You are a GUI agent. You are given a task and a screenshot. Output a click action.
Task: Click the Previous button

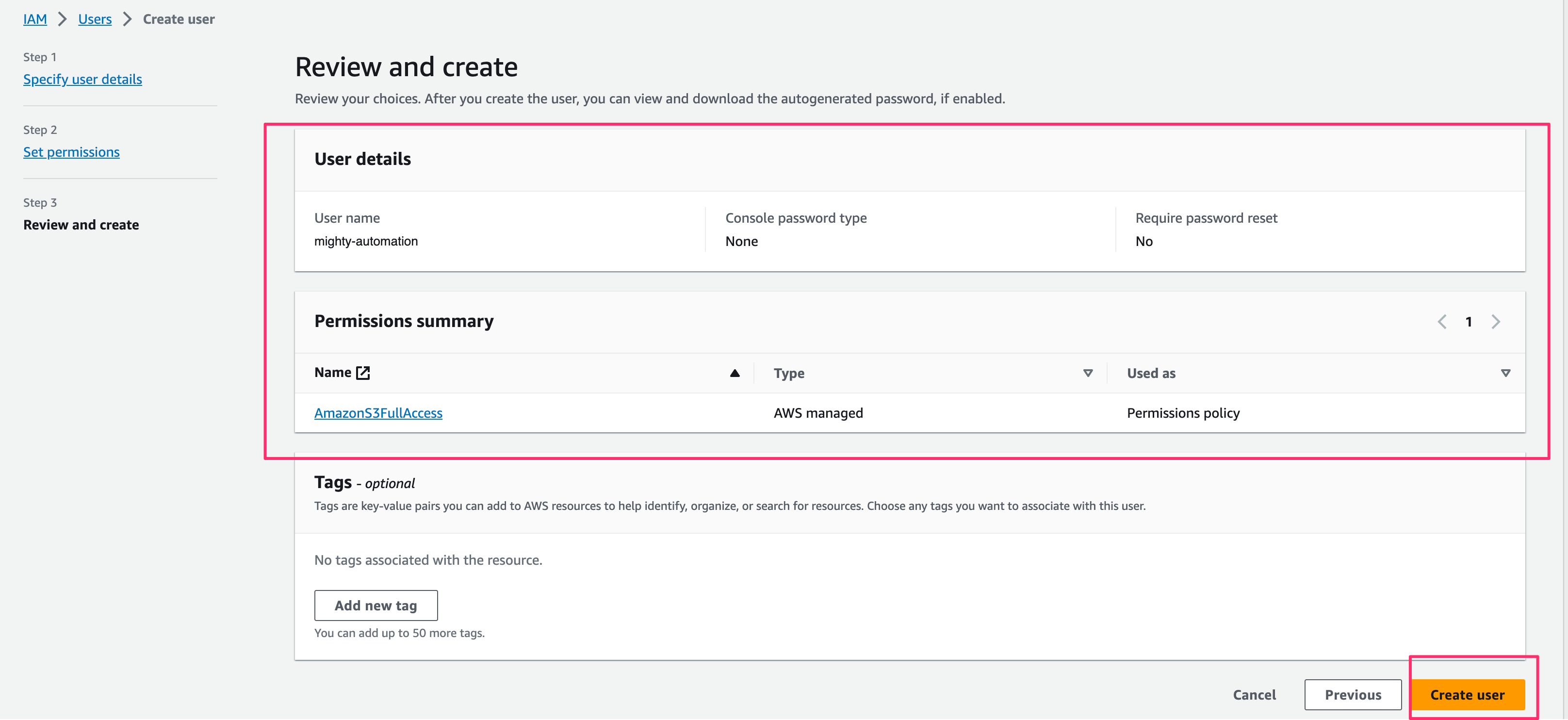click(x=1353, y=694)
